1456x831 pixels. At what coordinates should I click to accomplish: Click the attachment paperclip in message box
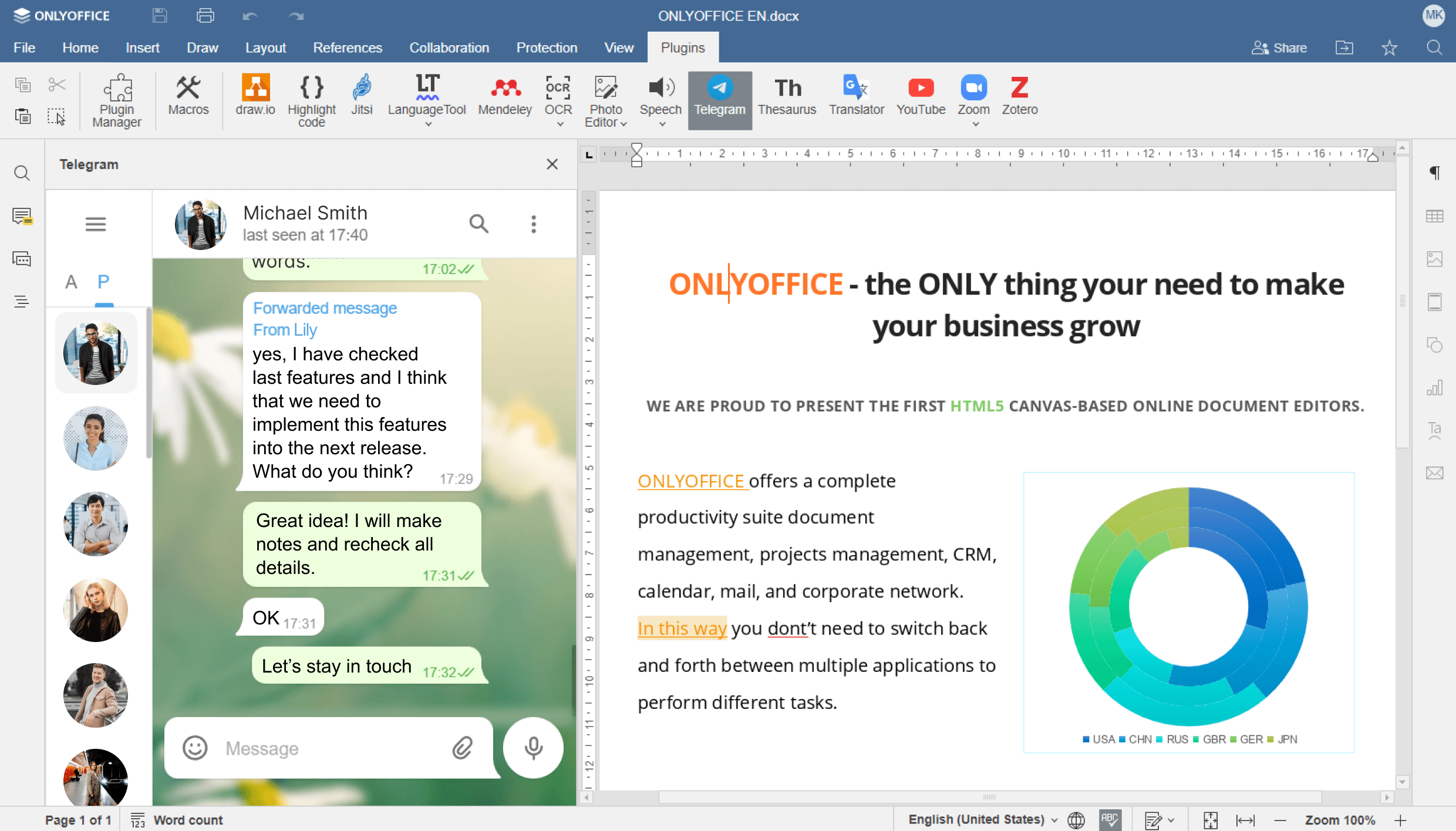click(x=463, y=748)
